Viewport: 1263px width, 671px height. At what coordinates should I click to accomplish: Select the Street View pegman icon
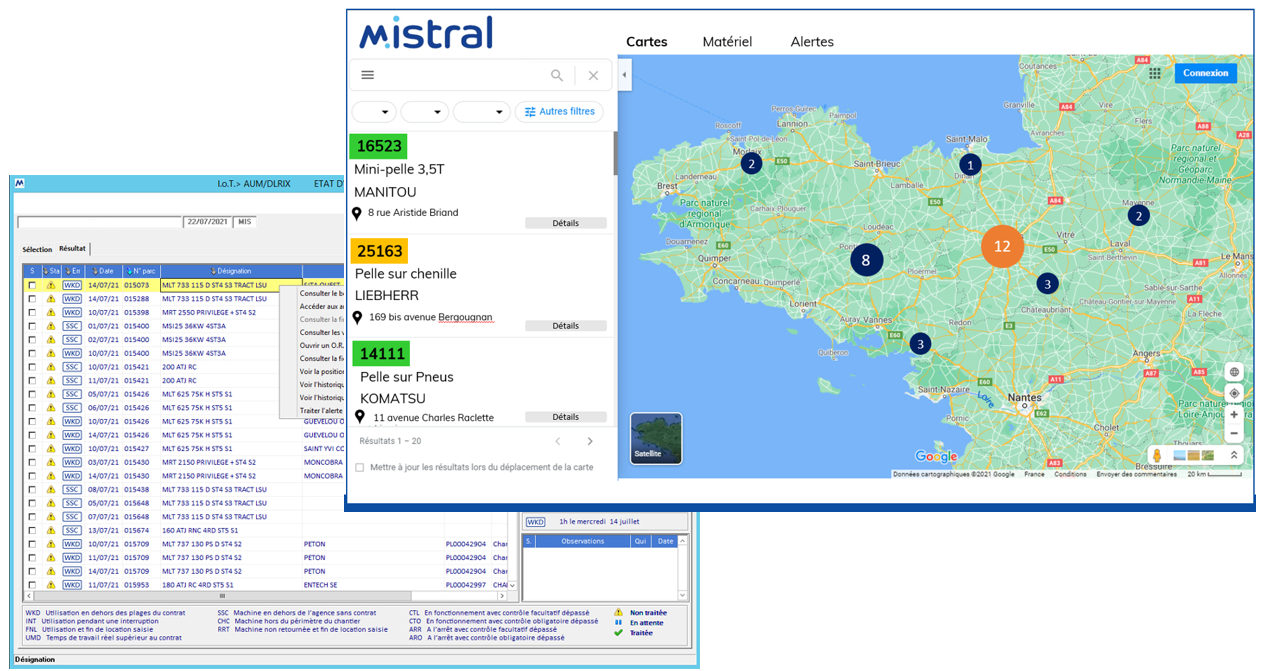pos(1157,455)
